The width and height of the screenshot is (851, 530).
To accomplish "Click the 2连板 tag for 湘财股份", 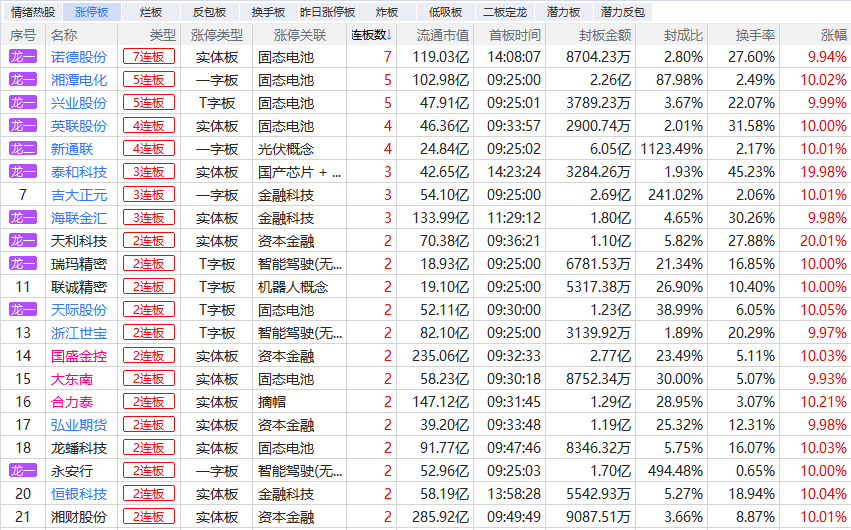I will click(x=149, y=517).
